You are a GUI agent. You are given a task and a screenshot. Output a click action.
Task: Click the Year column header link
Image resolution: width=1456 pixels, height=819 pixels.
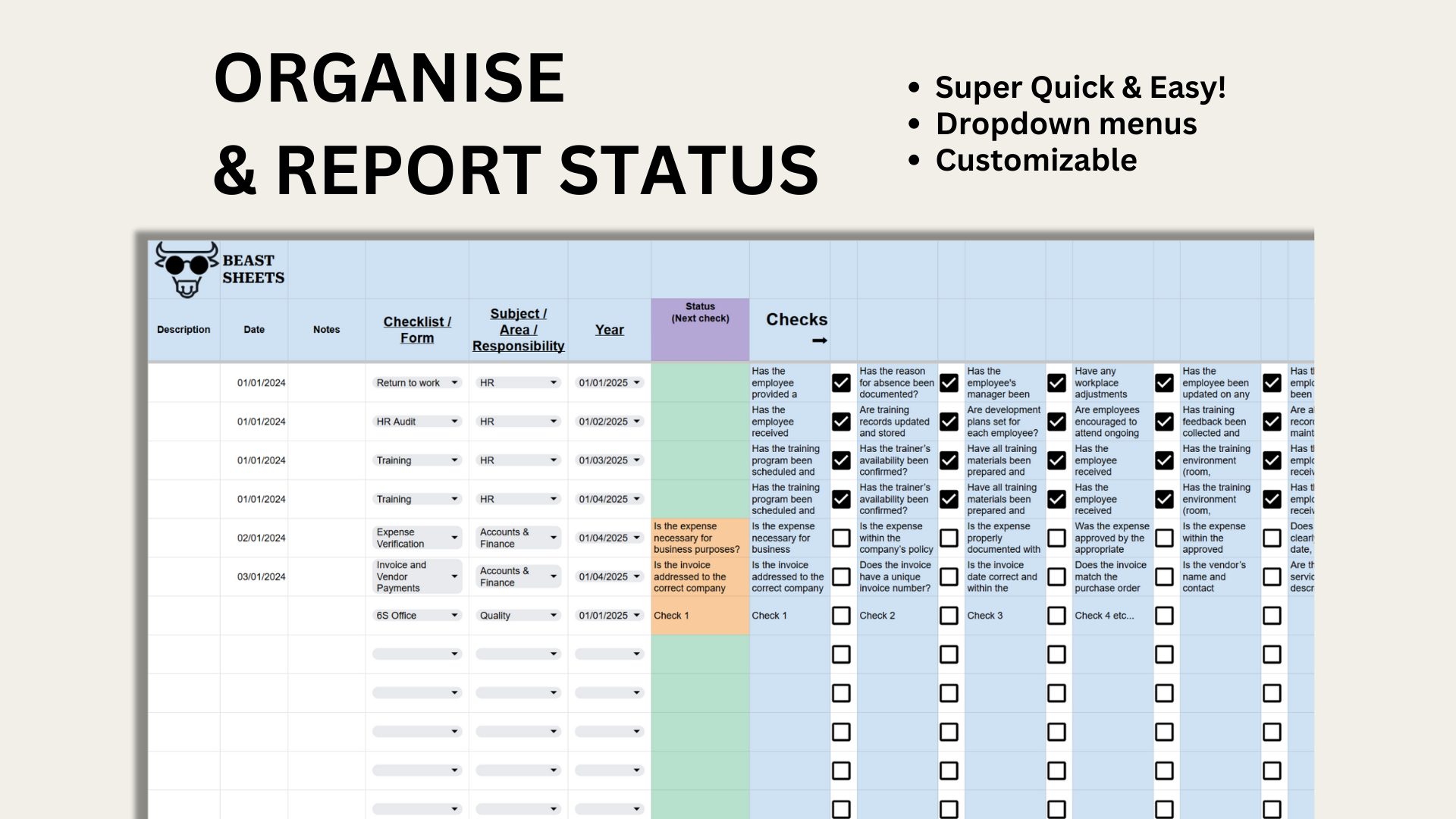coord(609,330)
